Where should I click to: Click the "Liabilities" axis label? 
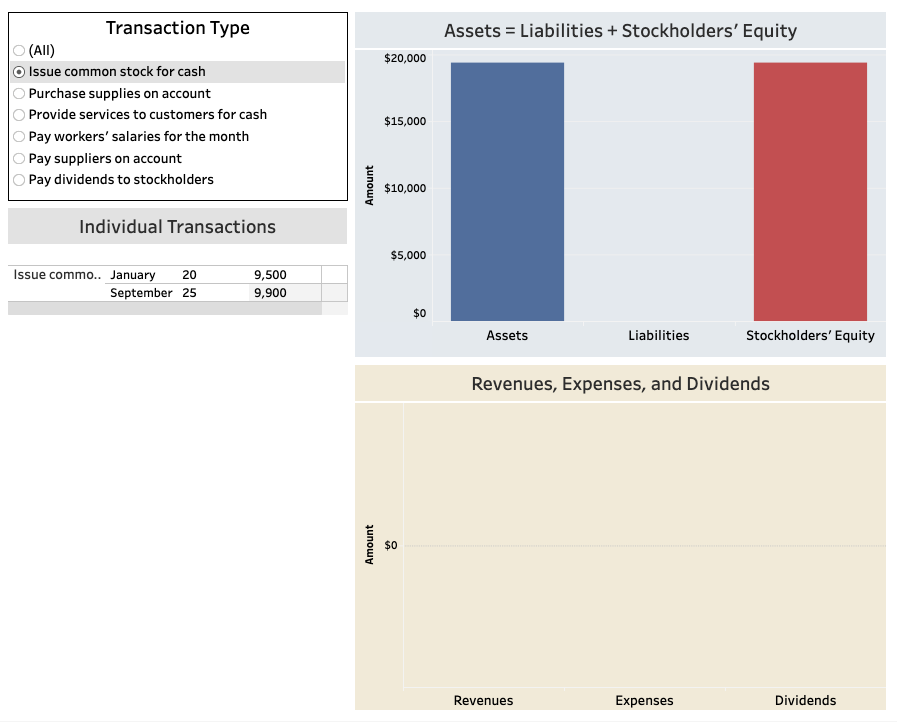[x=658, y=335]
